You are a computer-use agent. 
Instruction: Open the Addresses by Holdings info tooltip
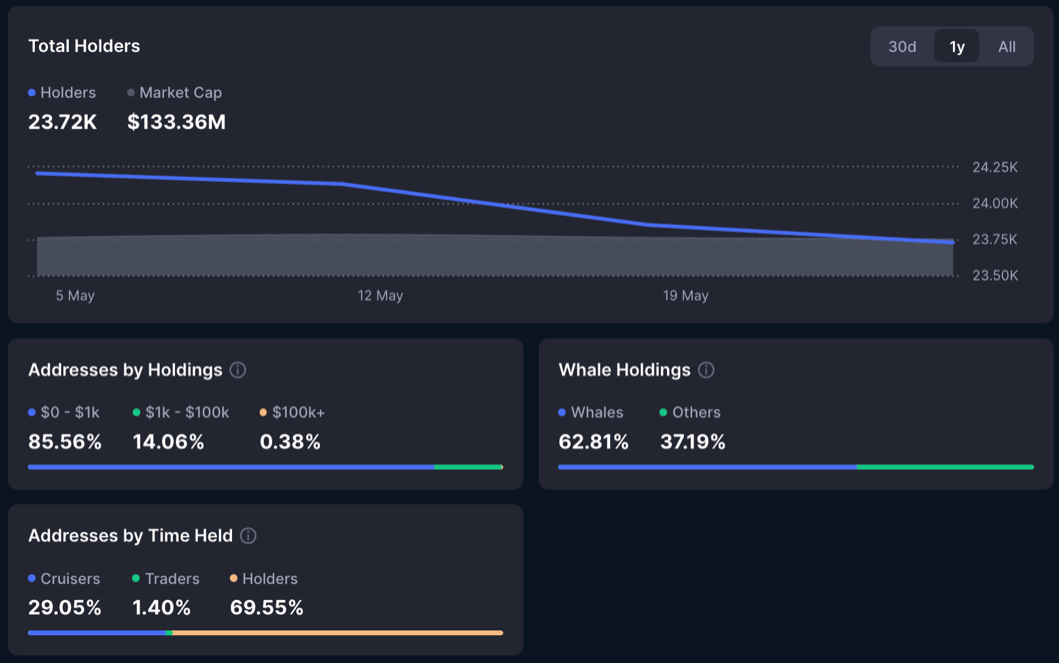coord(238,370)
